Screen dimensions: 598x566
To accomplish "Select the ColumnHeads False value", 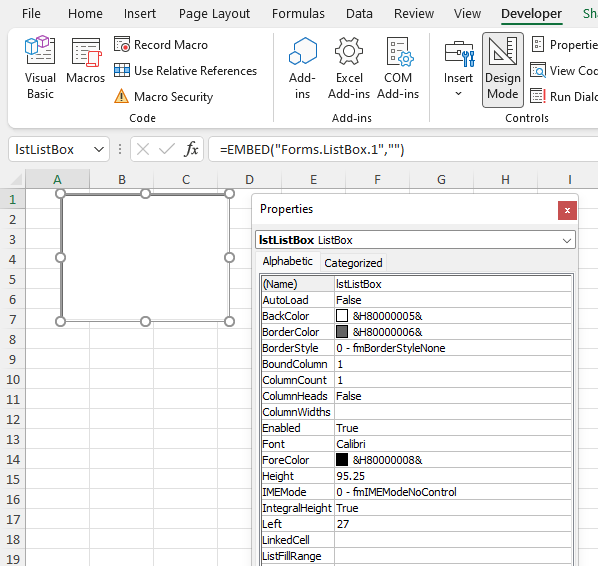I will click(453, 396).
